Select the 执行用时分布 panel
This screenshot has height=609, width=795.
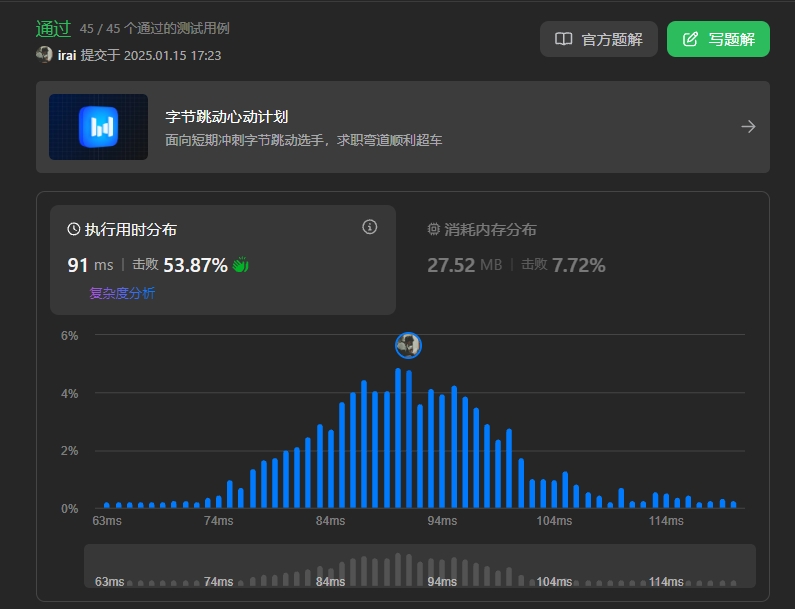223,260
